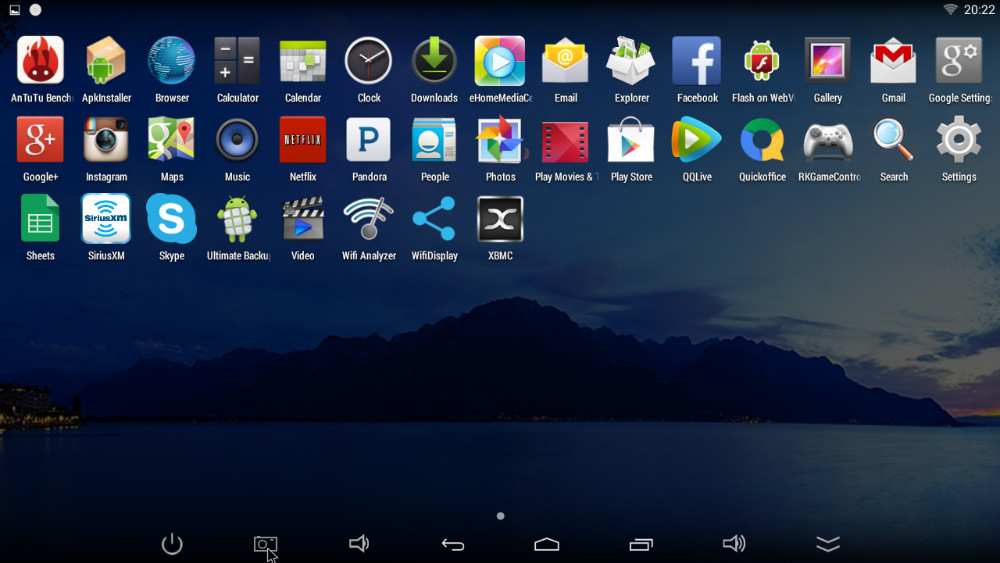
Task: Click the Wi-Fi status icon
Action: pos(950,10)
